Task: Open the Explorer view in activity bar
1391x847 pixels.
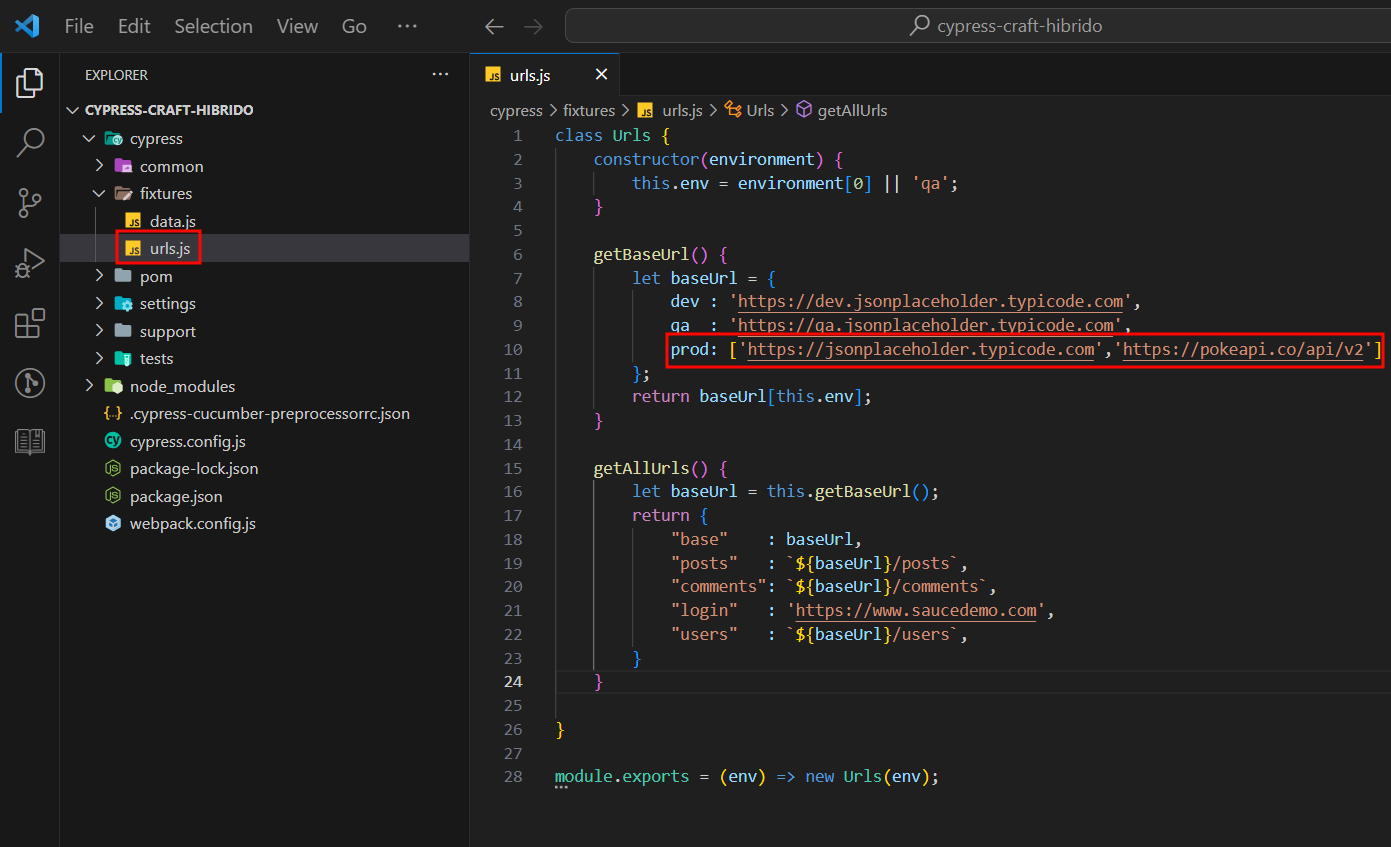Action: [x=30, y=84]
